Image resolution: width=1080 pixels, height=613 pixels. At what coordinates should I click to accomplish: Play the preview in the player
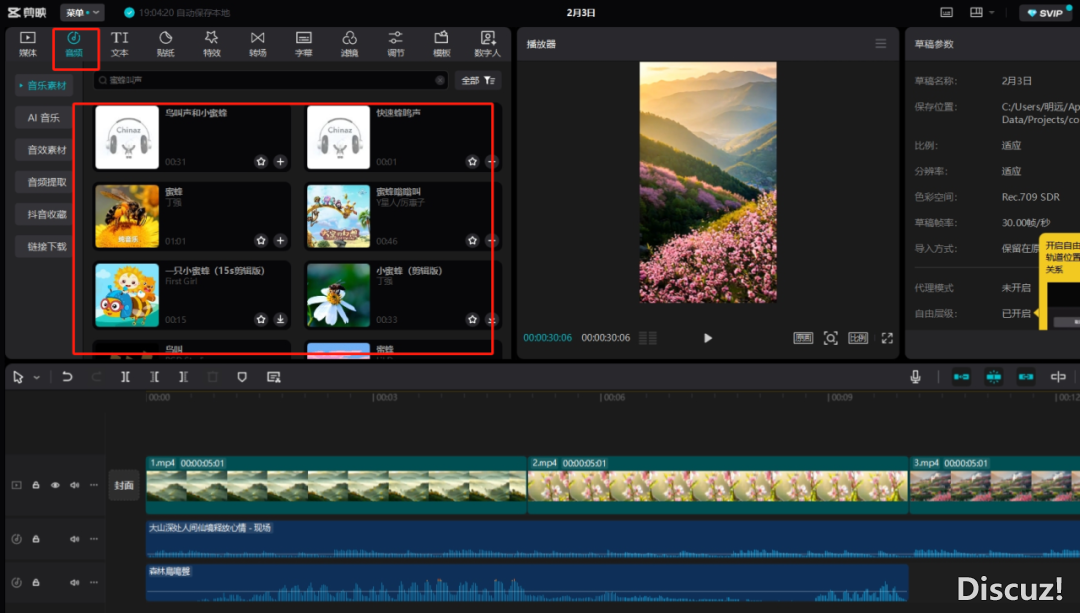coord(707,338)
